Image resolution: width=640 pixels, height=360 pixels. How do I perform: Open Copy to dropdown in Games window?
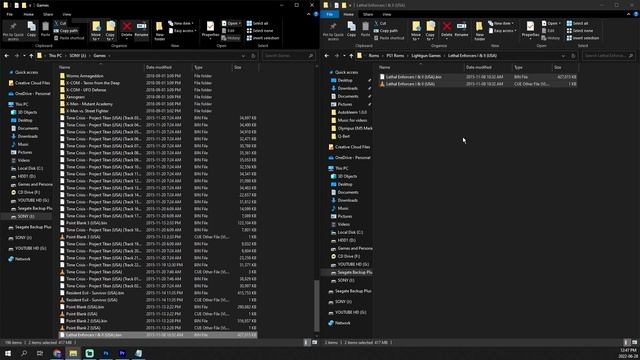(110, 31)
